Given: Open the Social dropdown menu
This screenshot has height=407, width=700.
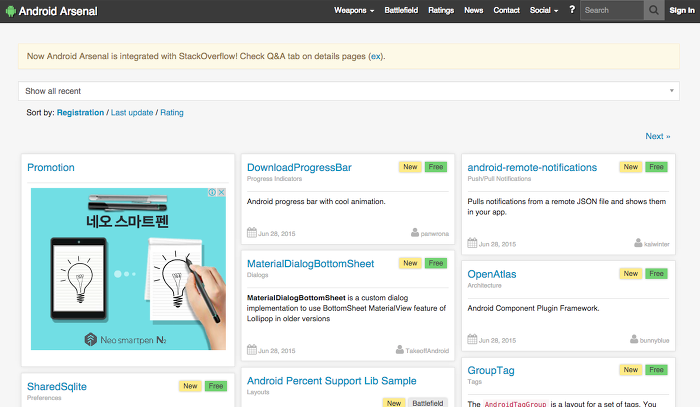Looking at the screenshot, I should [544, 10].
